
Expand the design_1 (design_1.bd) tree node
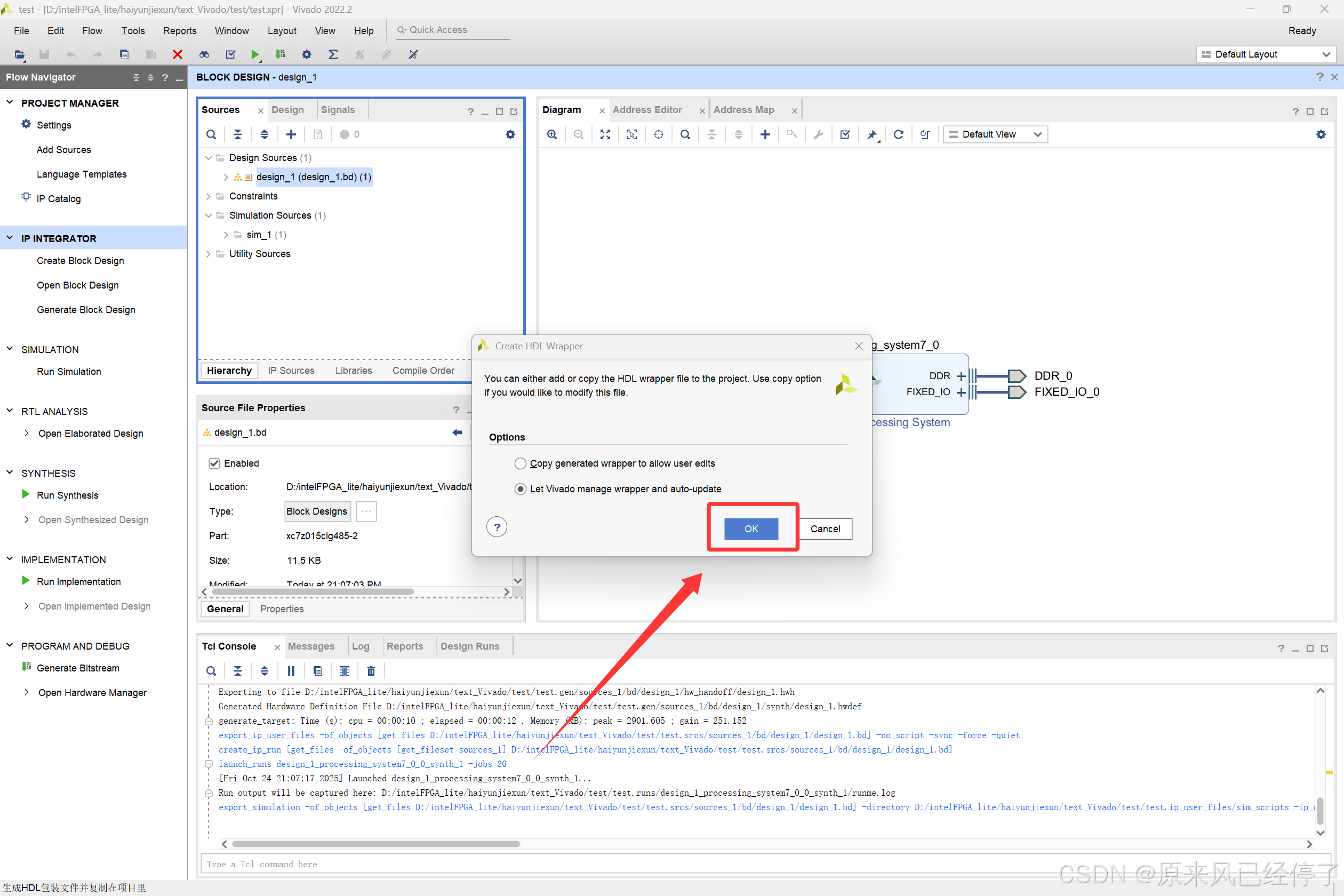coord(226,177)
